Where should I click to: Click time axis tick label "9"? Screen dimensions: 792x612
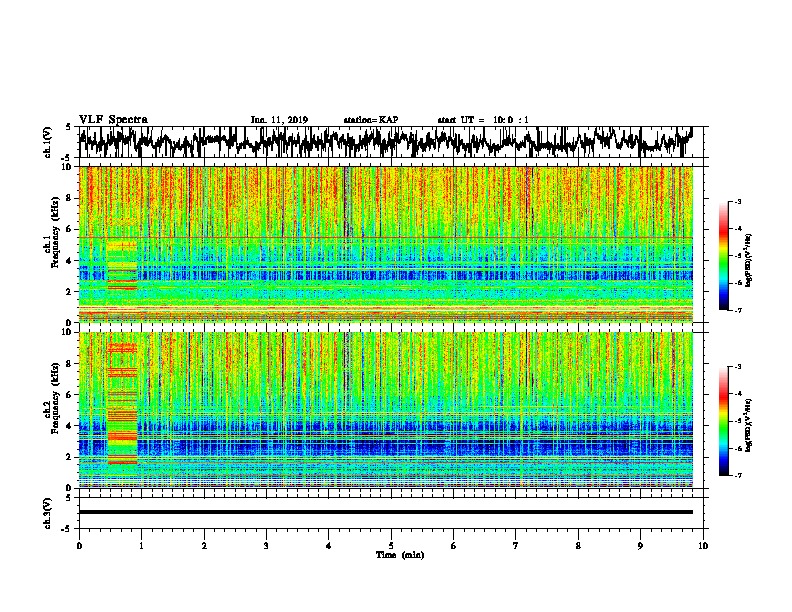coord(640,546)
